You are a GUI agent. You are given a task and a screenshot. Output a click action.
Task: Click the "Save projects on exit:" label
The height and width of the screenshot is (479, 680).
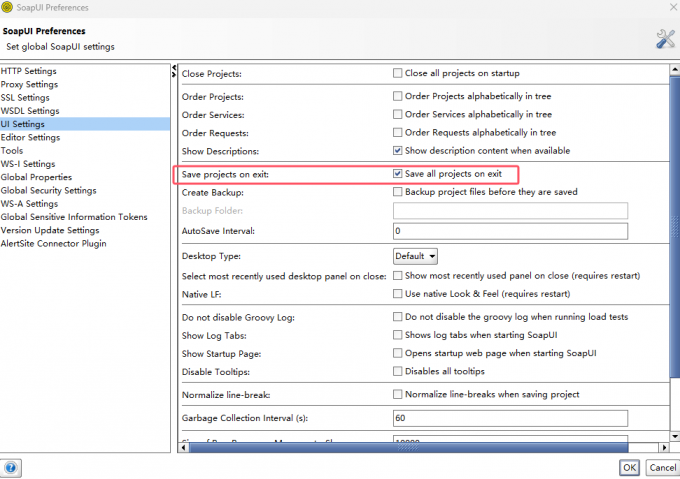tap(226, 174)
